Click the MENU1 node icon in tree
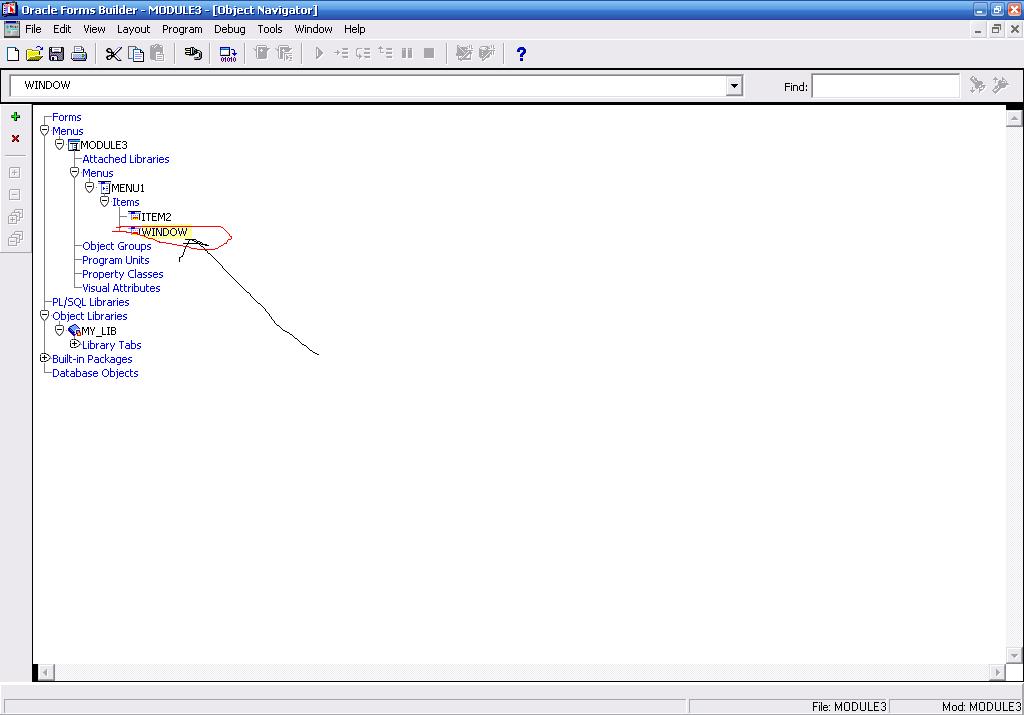 point(105,188)
